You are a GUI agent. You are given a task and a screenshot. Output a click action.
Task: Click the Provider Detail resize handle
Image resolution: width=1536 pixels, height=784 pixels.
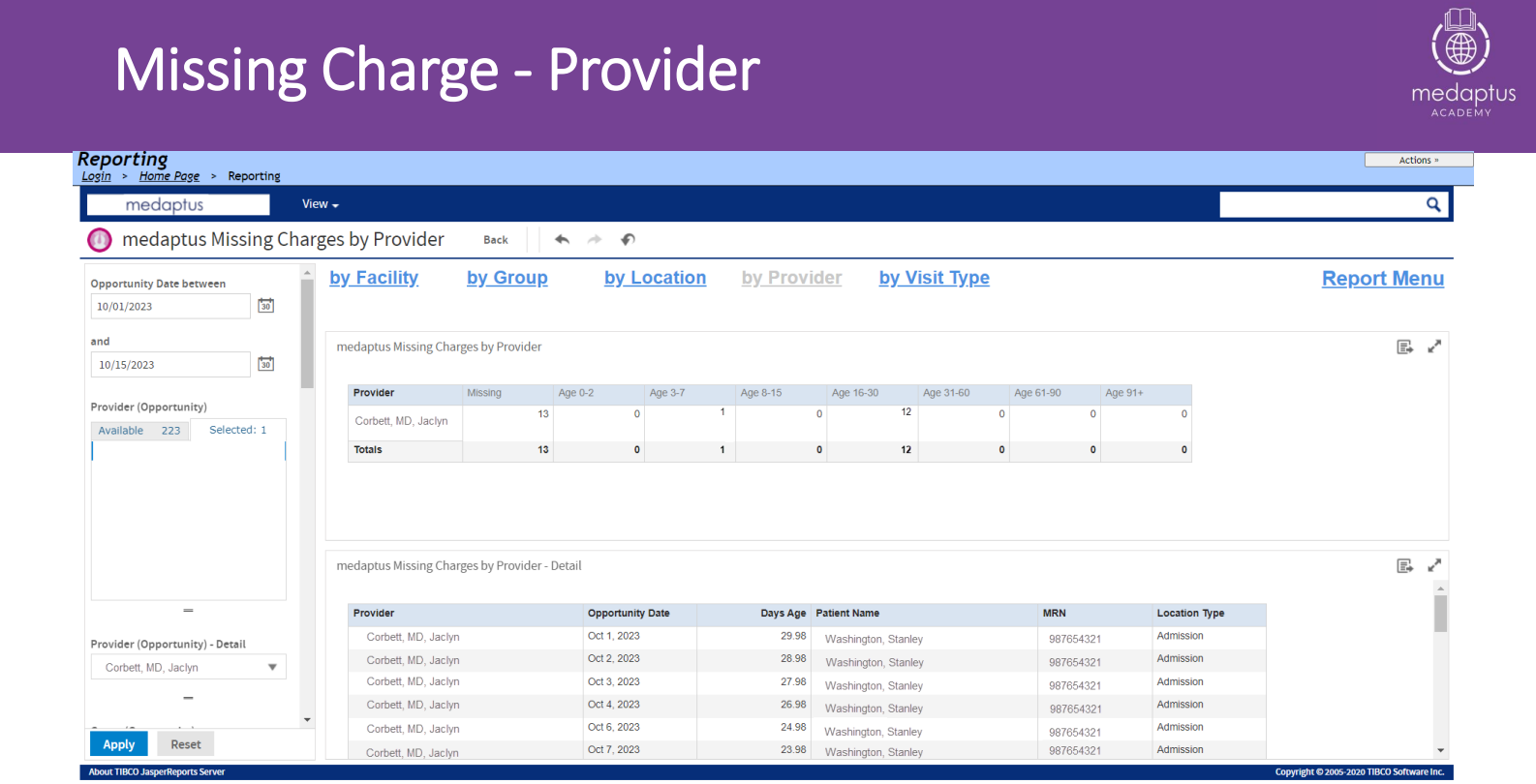188,697
